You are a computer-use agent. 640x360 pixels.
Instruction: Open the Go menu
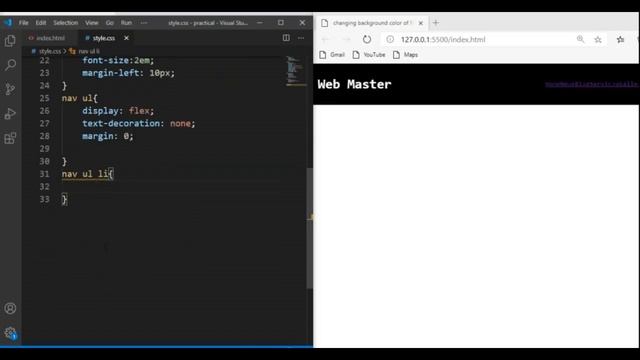pyautogui.click(x=109, y=23)
